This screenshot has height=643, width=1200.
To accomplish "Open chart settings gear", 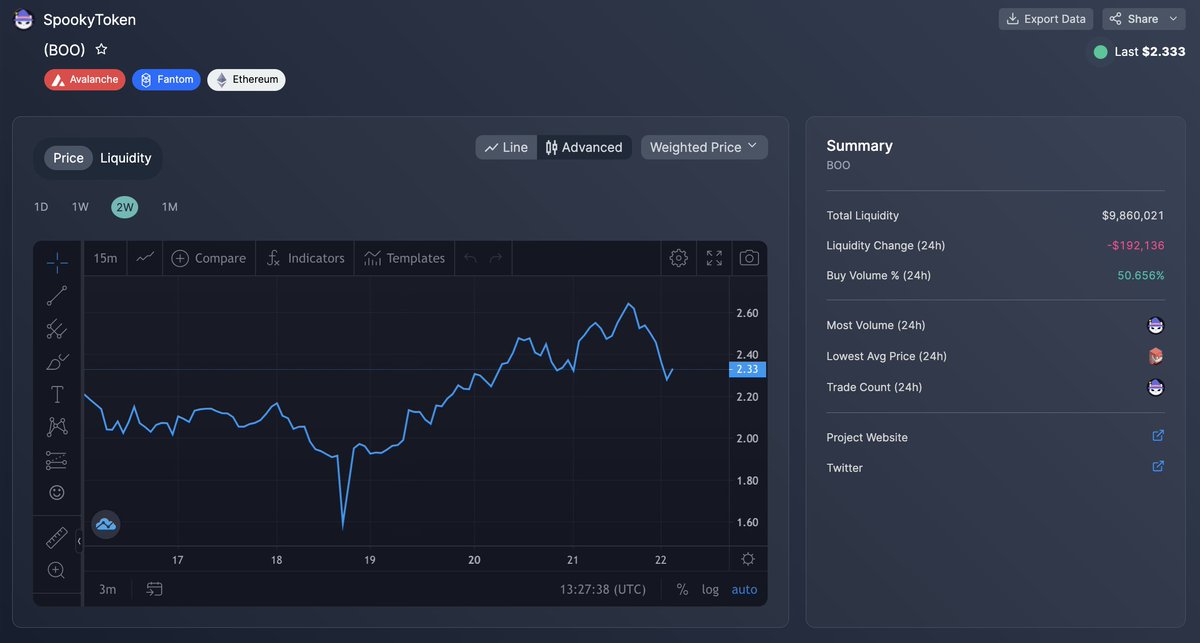I will 678,258.
